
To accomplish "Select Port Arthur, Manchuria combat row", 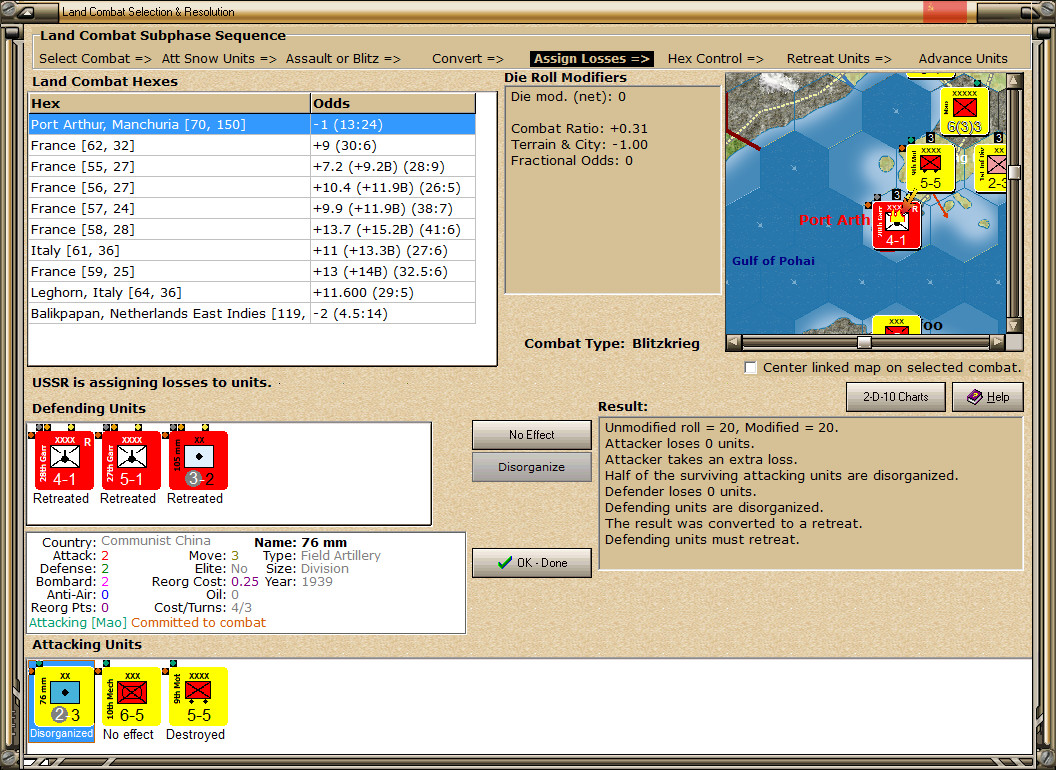I will [x=253, y=125].
